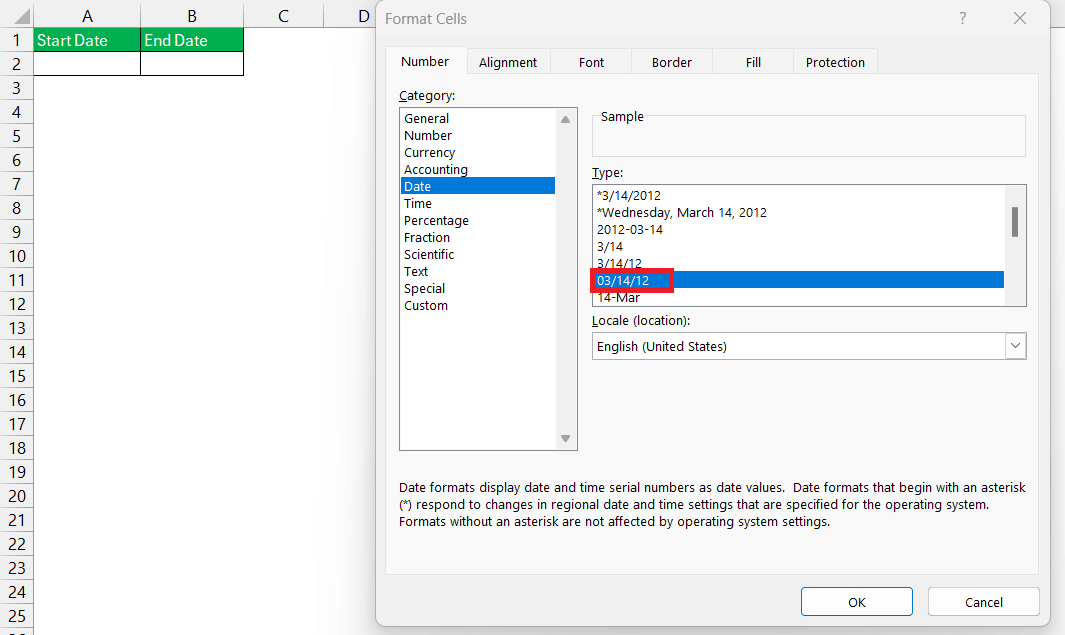Screen dimensions: 1065x635
Task: Switch to the Font tab
Action: pyautogui.click(x=591, y=62)
